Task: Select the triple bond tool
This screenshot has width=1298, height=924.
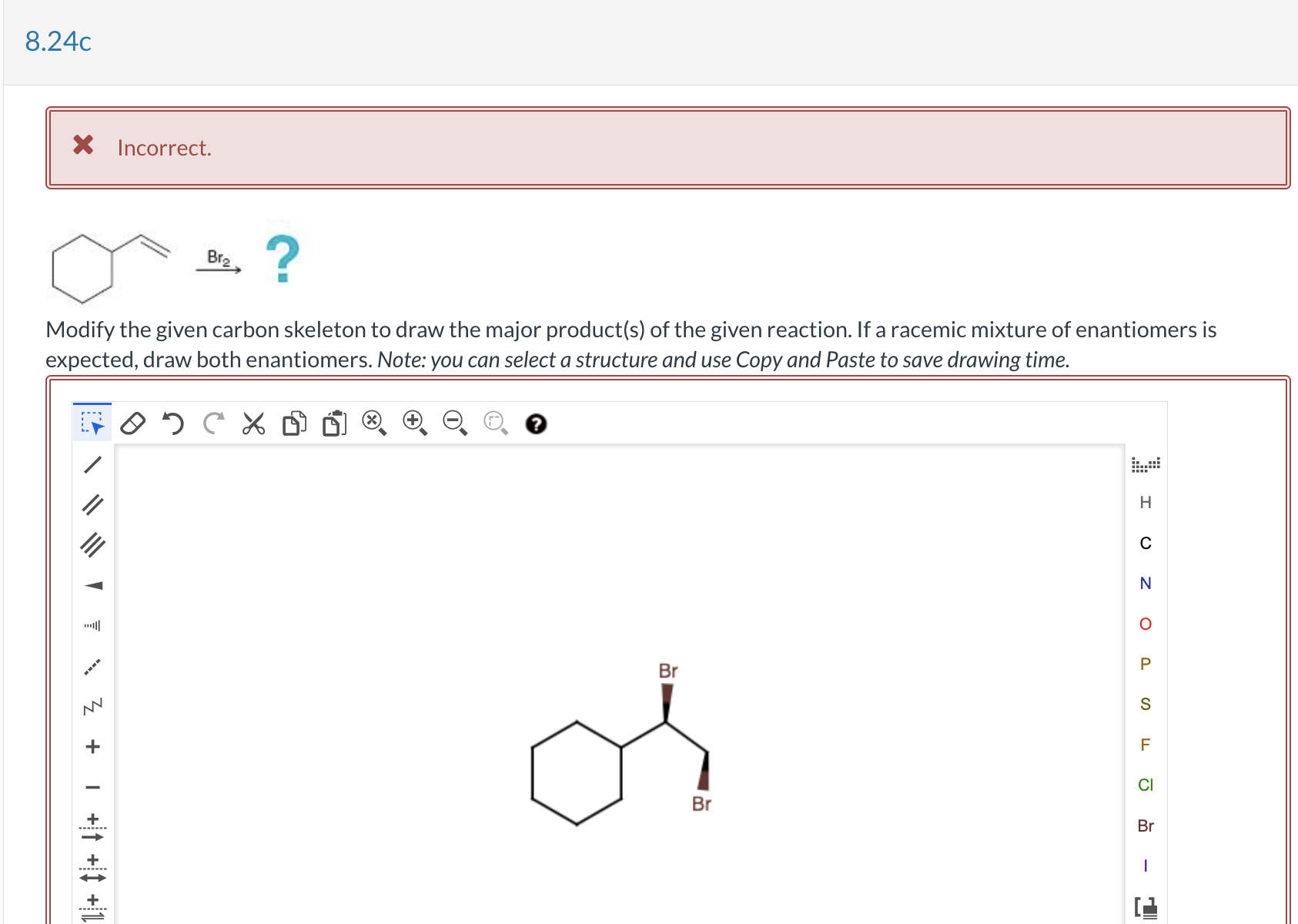Action: click(x=93, y=545)
